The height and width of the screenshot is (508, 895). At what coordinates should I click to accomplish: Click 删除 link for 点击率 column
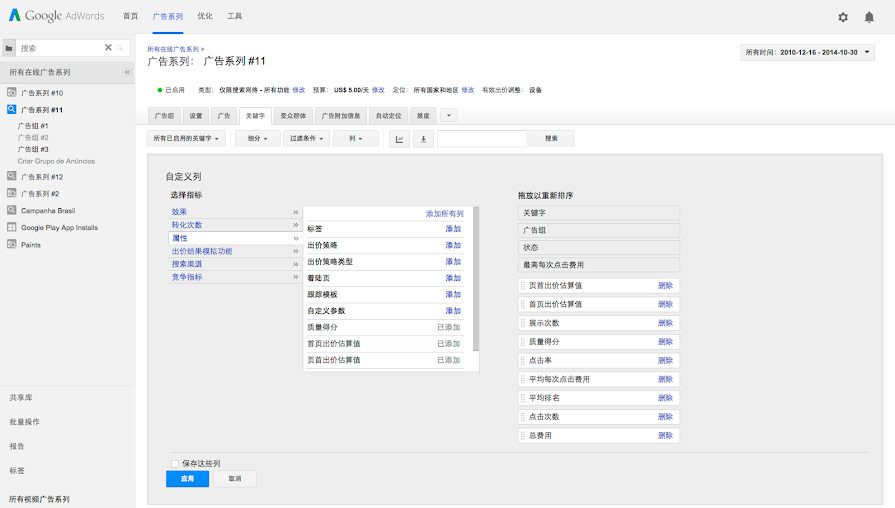tap(665, 361)
